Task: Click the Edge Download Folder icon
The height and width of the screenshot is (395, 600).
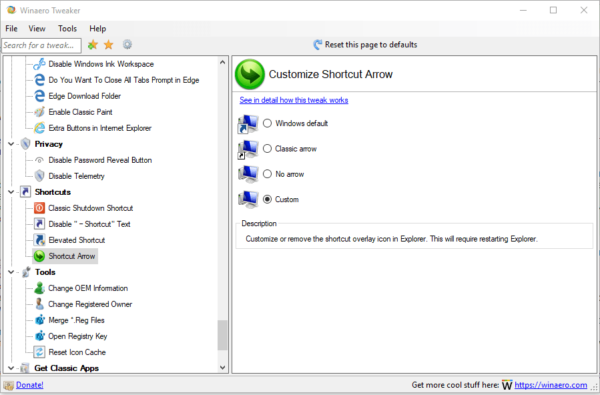Action: point(39,96)
